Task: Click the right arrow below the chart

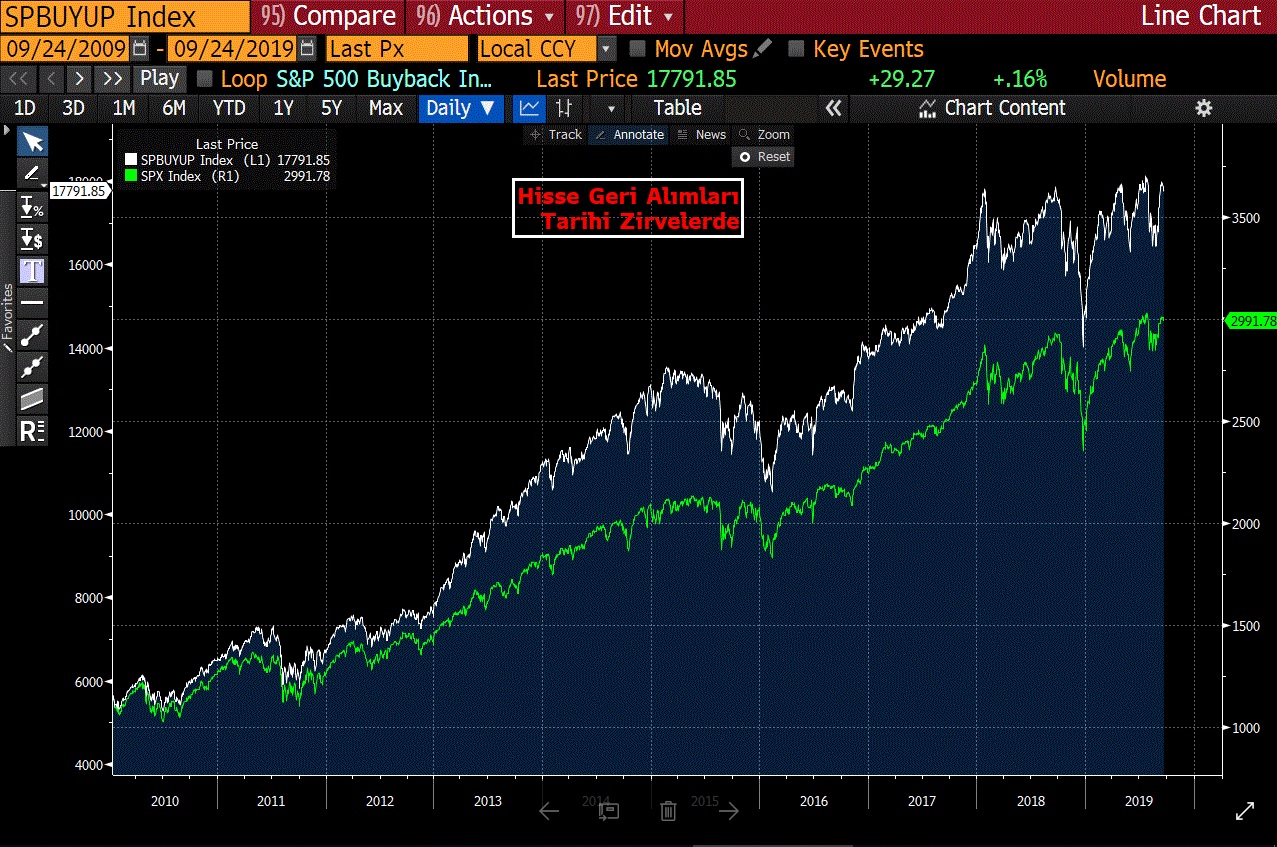Action: (x=729, y=811)
